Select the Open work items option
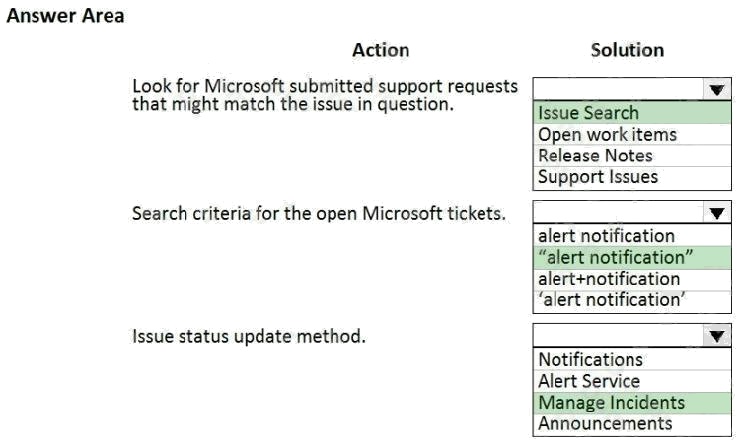740x444 pixels. point(607,134)
